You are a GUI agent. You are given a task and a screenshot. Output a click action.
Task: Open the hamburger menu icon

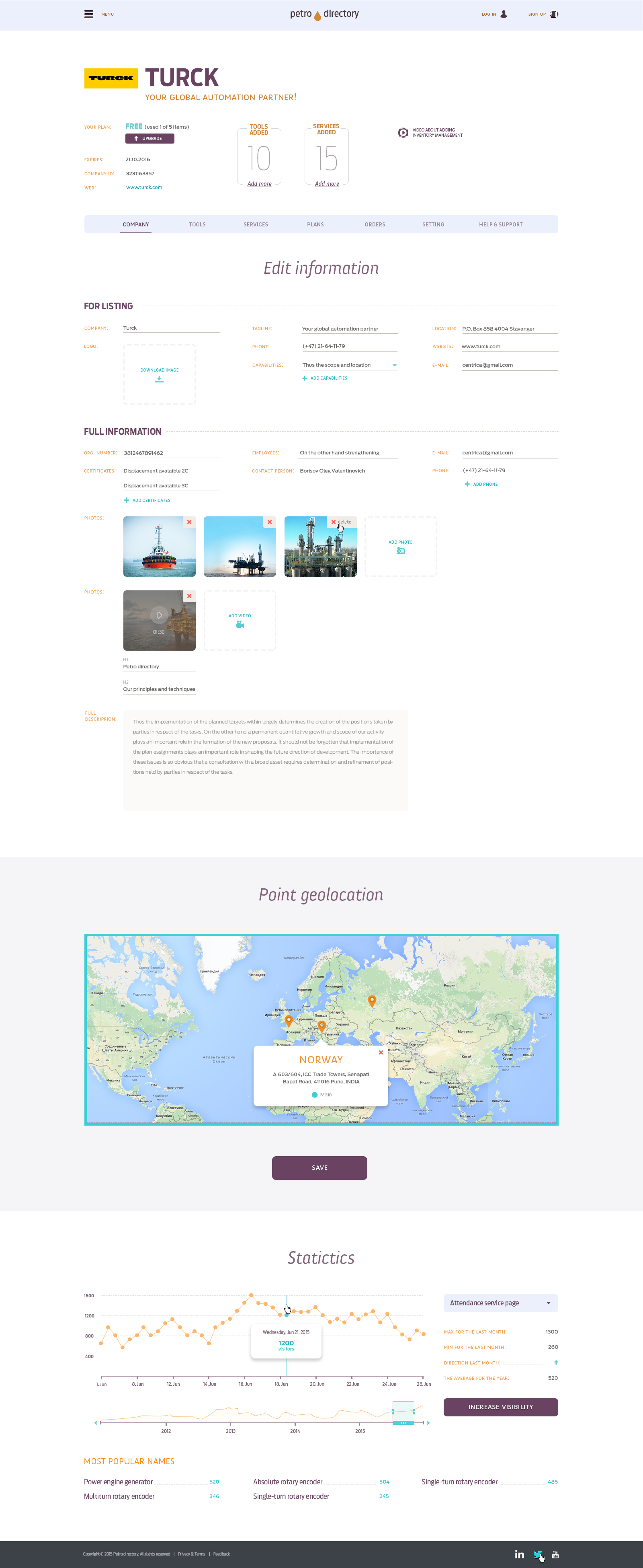(89, 14)
